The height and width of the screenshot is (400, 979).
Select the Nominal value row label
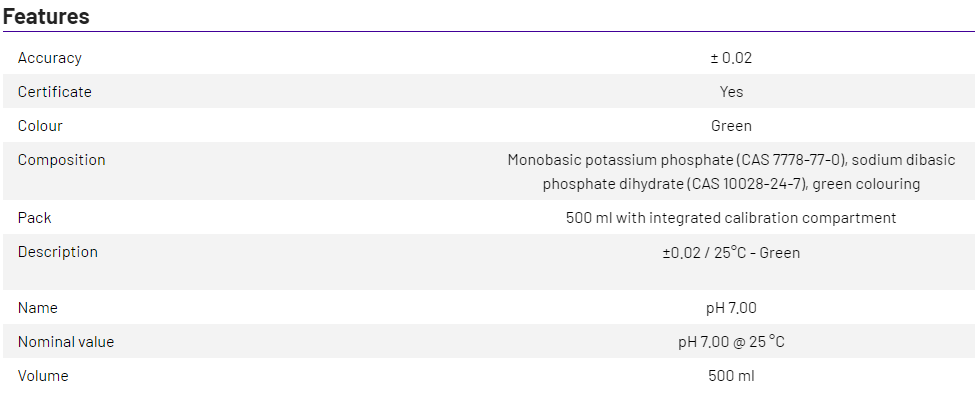[66, 342]
